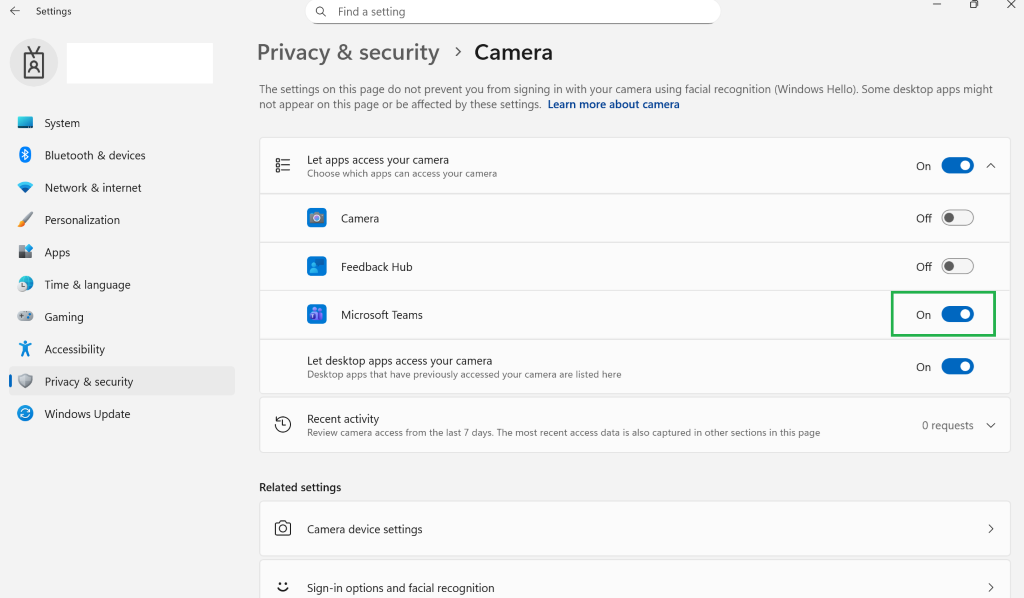
Task: Disable Microsoft Teams camera access
Action: click(957, 315)
